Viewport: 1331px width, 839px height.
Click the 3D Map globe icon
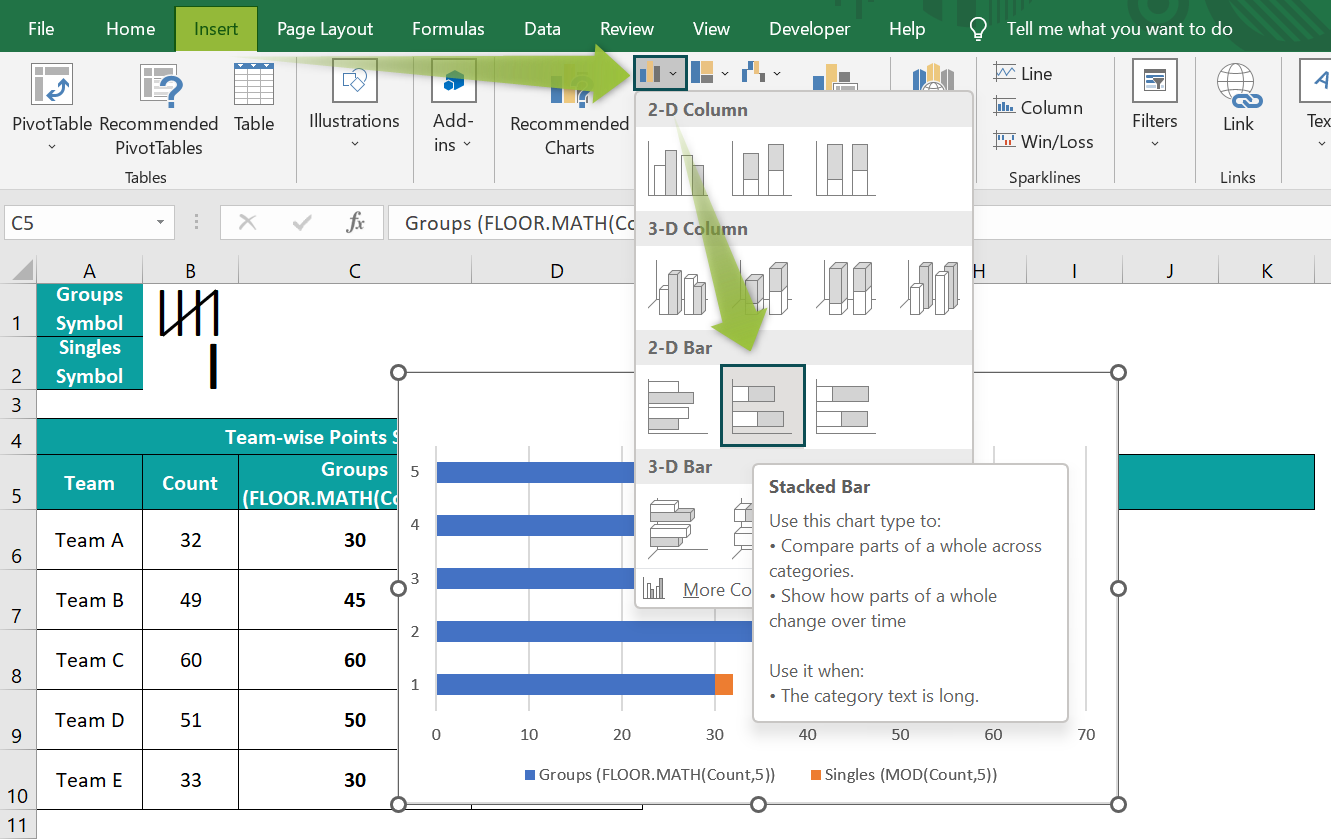pyautogui.click(x=932, y=78)
